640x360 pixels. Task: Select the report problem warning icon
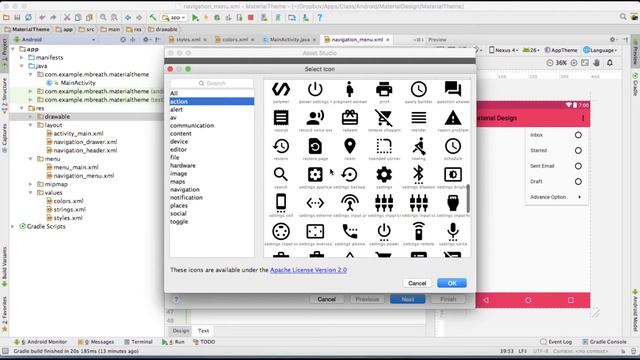453,118
